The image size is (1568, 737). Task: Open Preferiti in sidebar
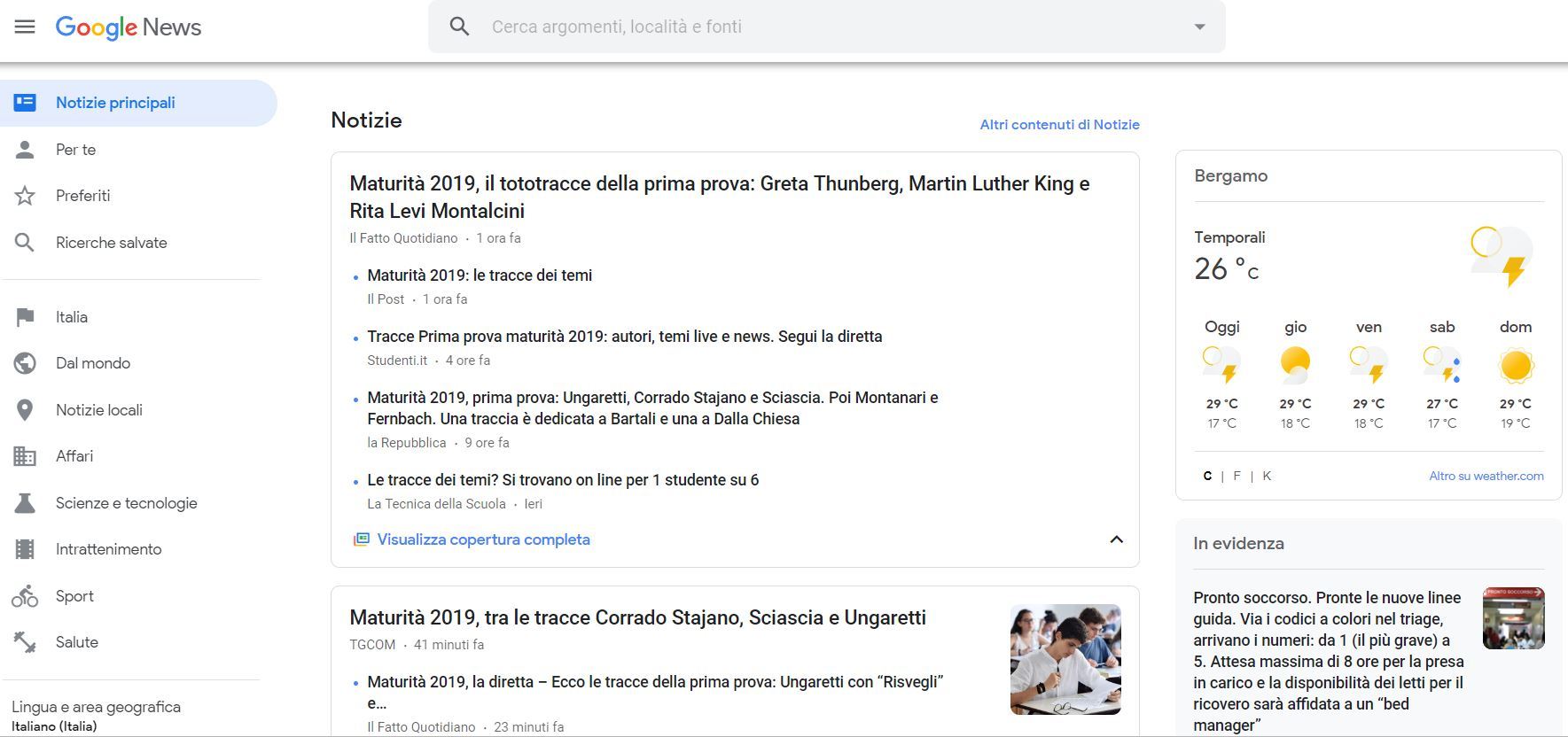[83, 196]
